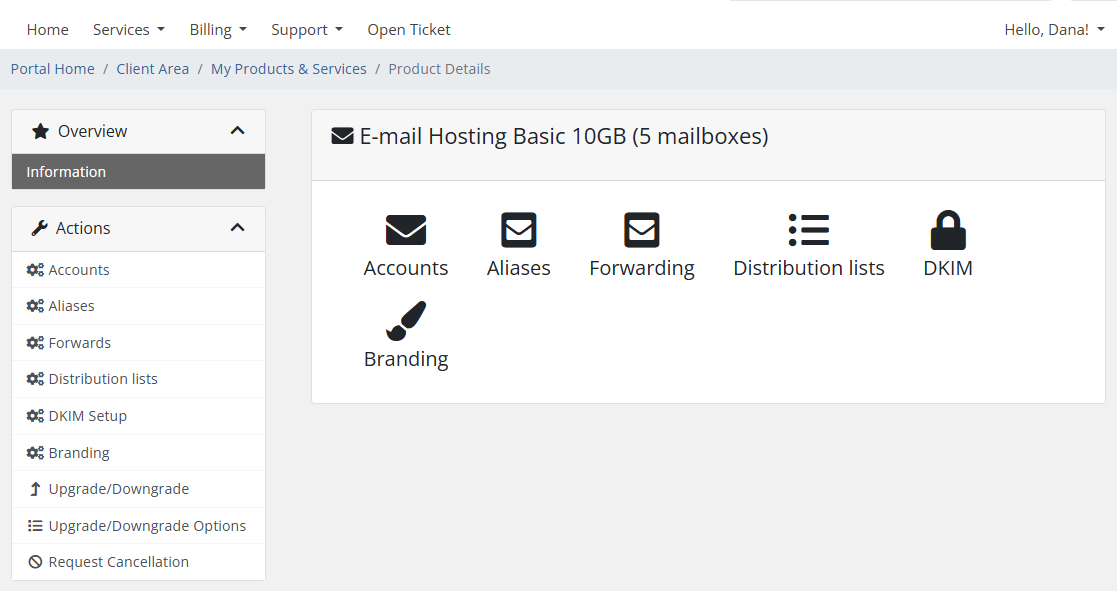Open the Forwarding icon in main panel
Image resolution: width=1117 pixels, height=591 pixels.
point(641,230)
